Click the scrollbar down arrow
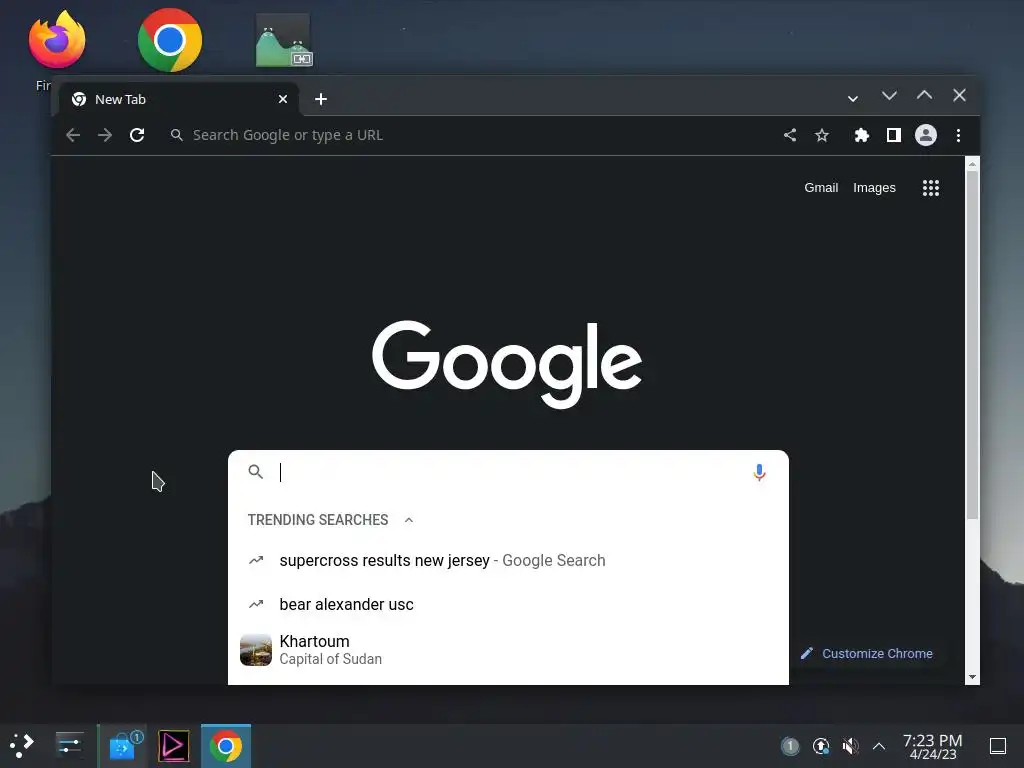 [x=972, y=677]
